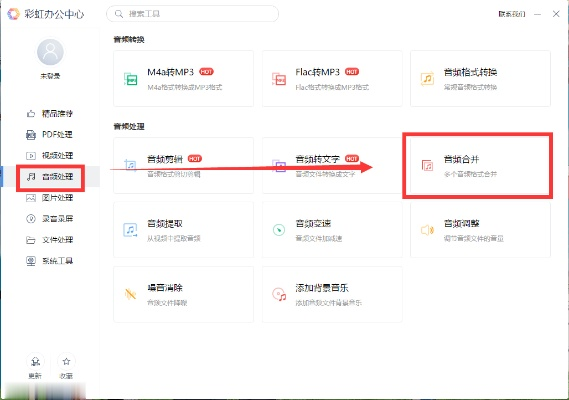The image size is (569, 400).
Task: Click the magnifier search icon
Action: coord(119,14)
